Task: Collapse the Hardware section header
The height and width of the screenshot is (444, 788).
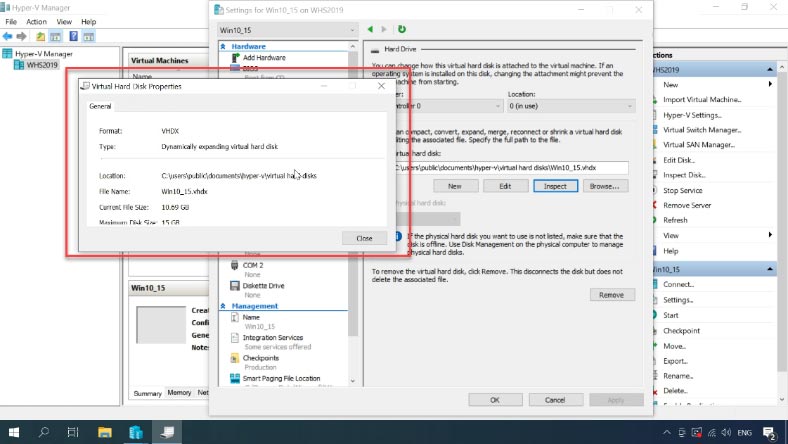Action: pos(223,46)
